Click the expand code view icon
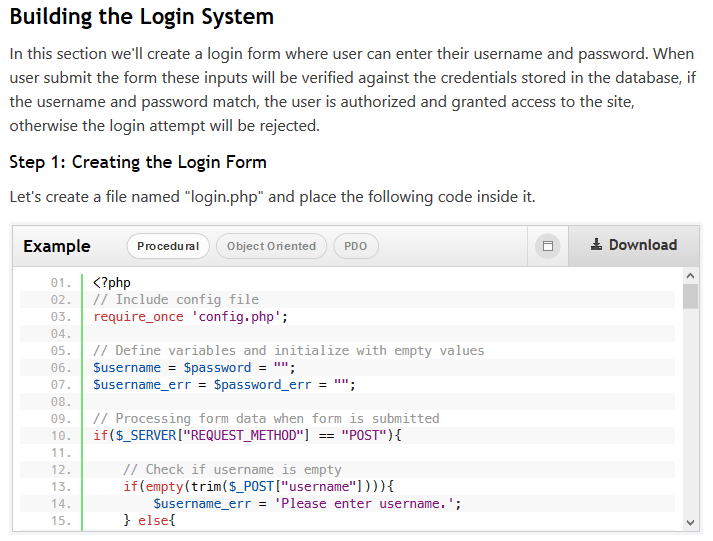This screenshot has width=713, height=541. coord(548,246)
